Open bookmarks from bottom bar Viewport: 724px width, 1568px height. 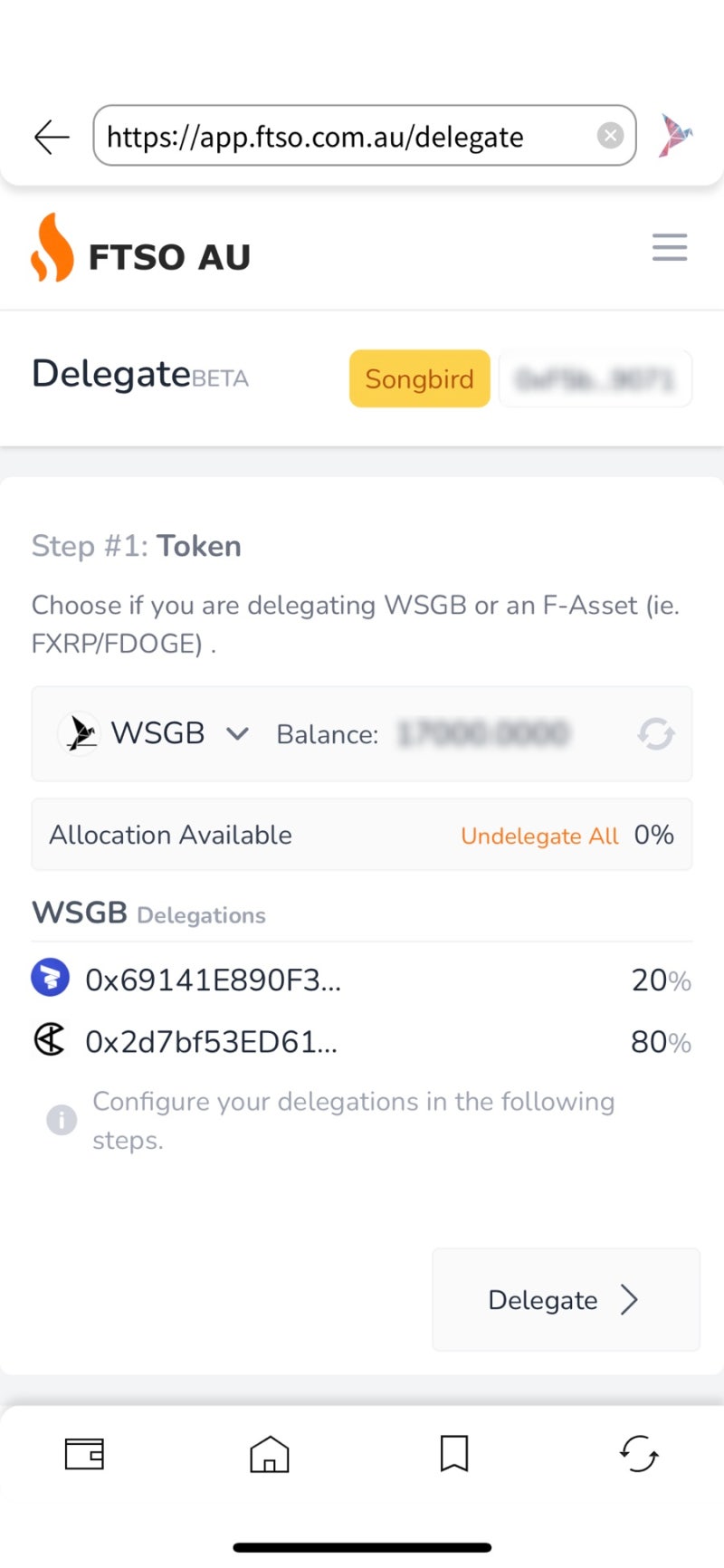(453, 1454)
